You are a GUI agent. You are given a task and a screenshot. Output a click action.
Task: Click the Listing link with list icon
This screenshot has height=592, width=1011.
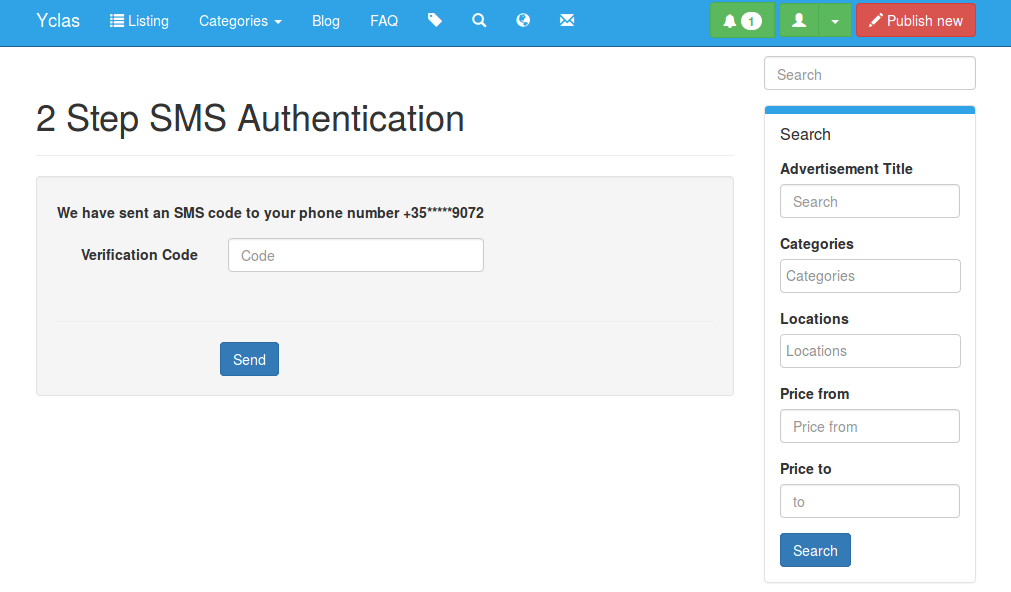point(139,21)
